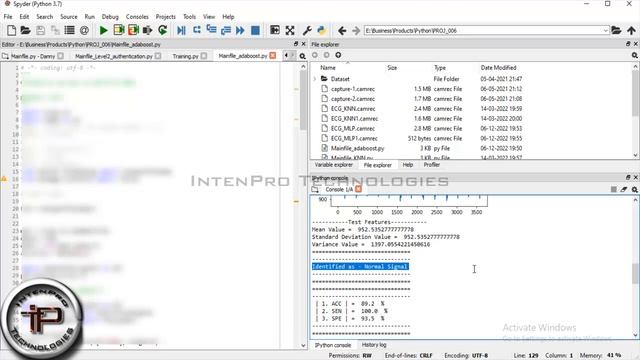Viewport: 640px width, 360px height.
Task: Continue debug execution icon
Action: tap(240, 30)
